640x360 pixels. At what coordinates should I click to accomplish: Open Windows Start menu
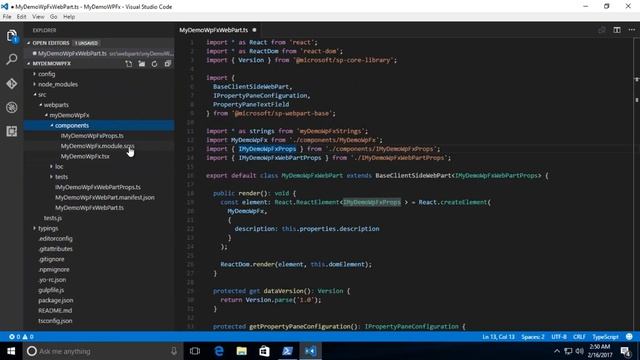tap(11, 351)
